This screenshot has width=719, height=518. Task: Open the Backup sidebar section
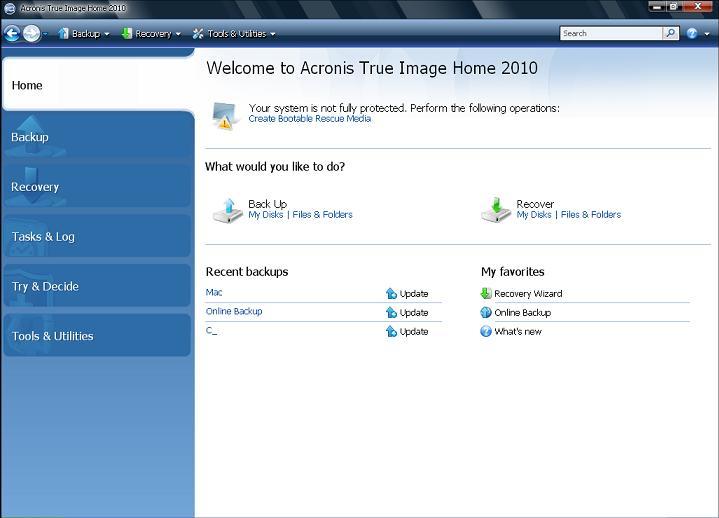click(97, 137)
